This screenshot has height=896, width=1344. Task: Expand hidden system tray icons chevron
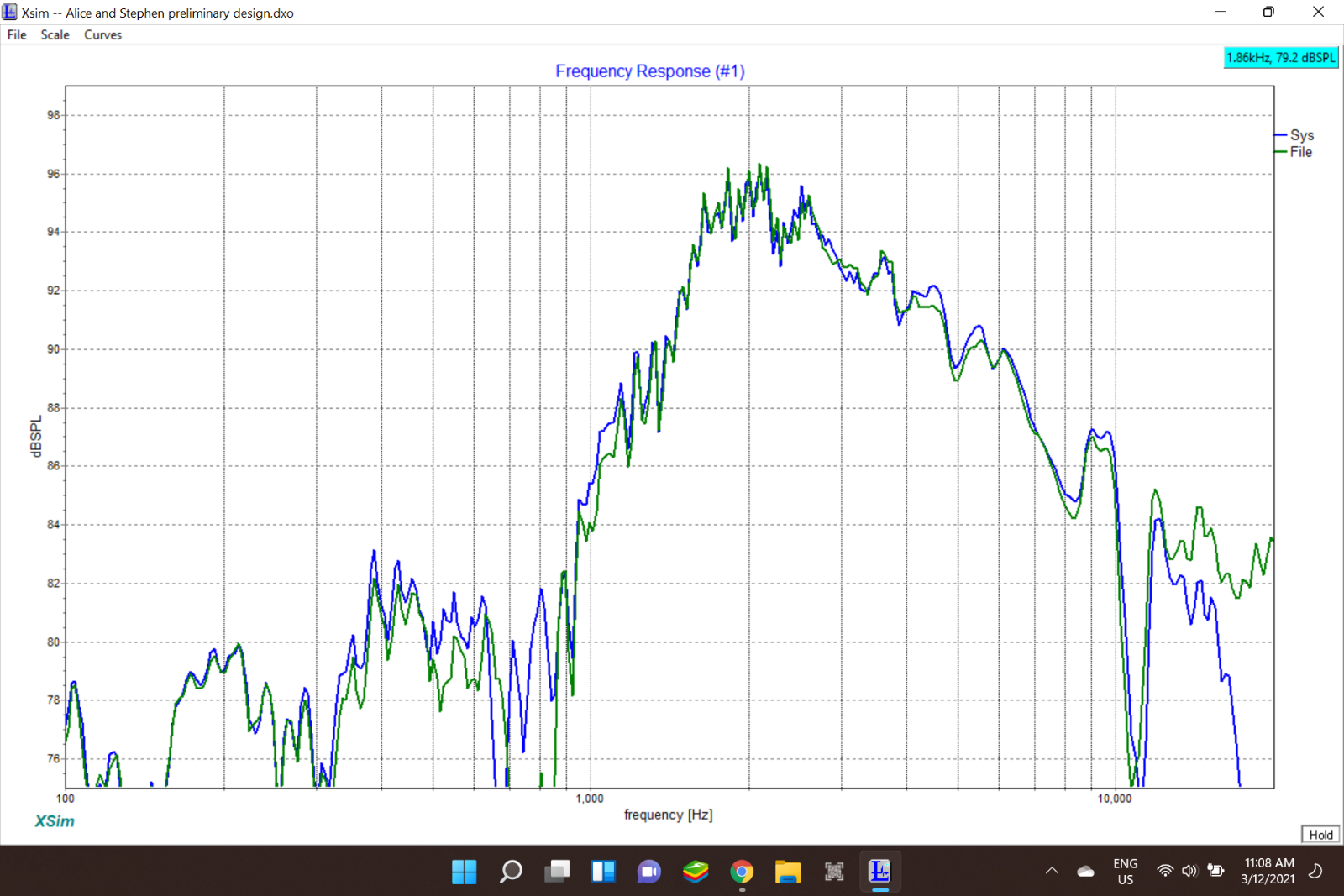[1052, 871]
